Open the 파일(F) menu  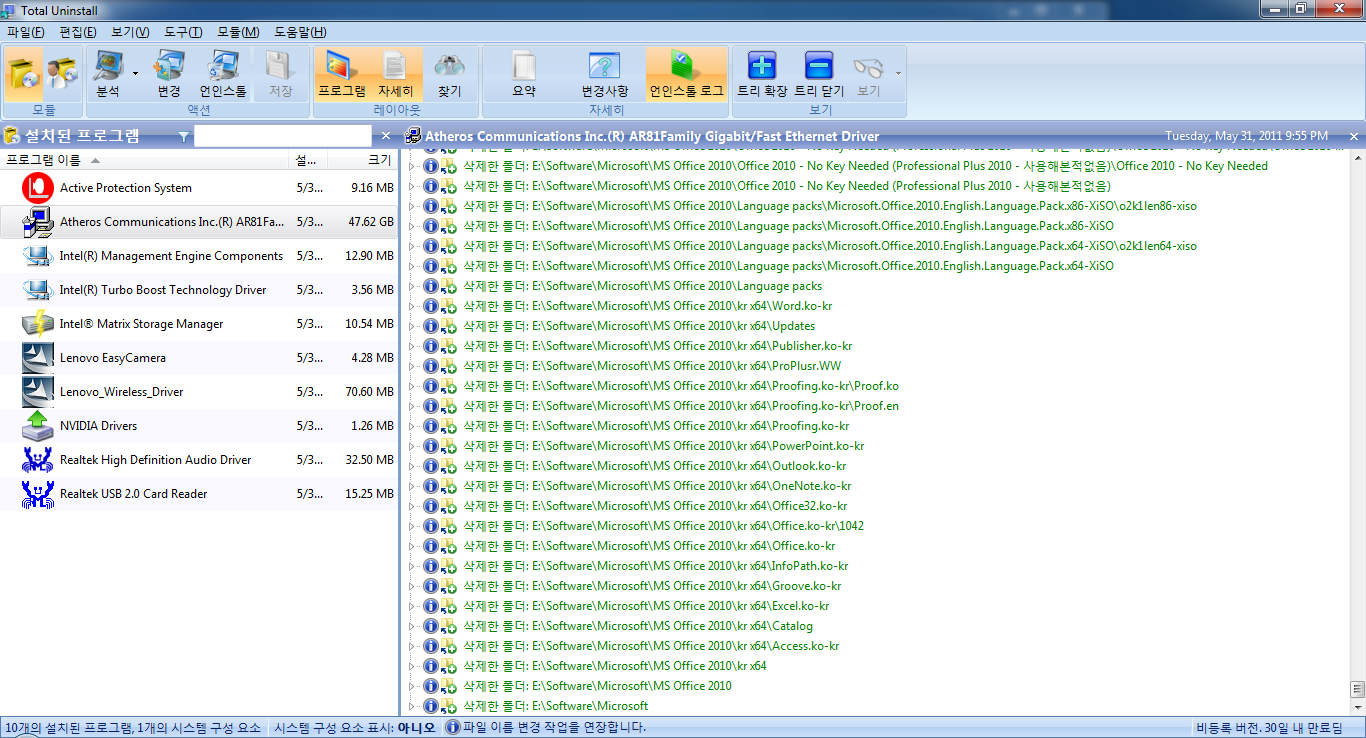[25, 32]
